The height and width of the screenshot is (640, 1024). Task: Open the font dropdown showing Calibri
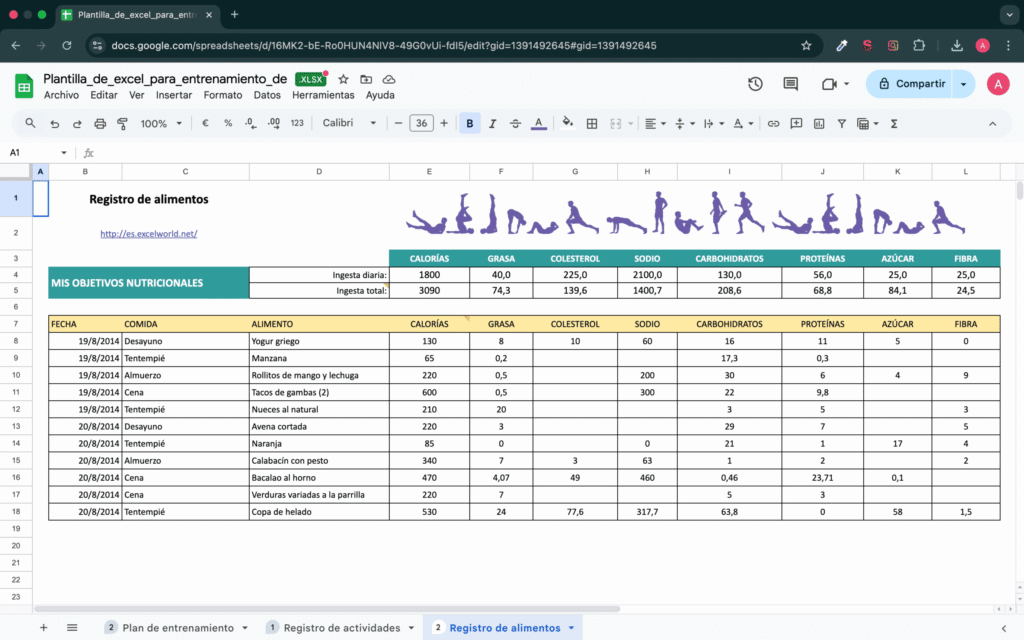tap(347, 123)
